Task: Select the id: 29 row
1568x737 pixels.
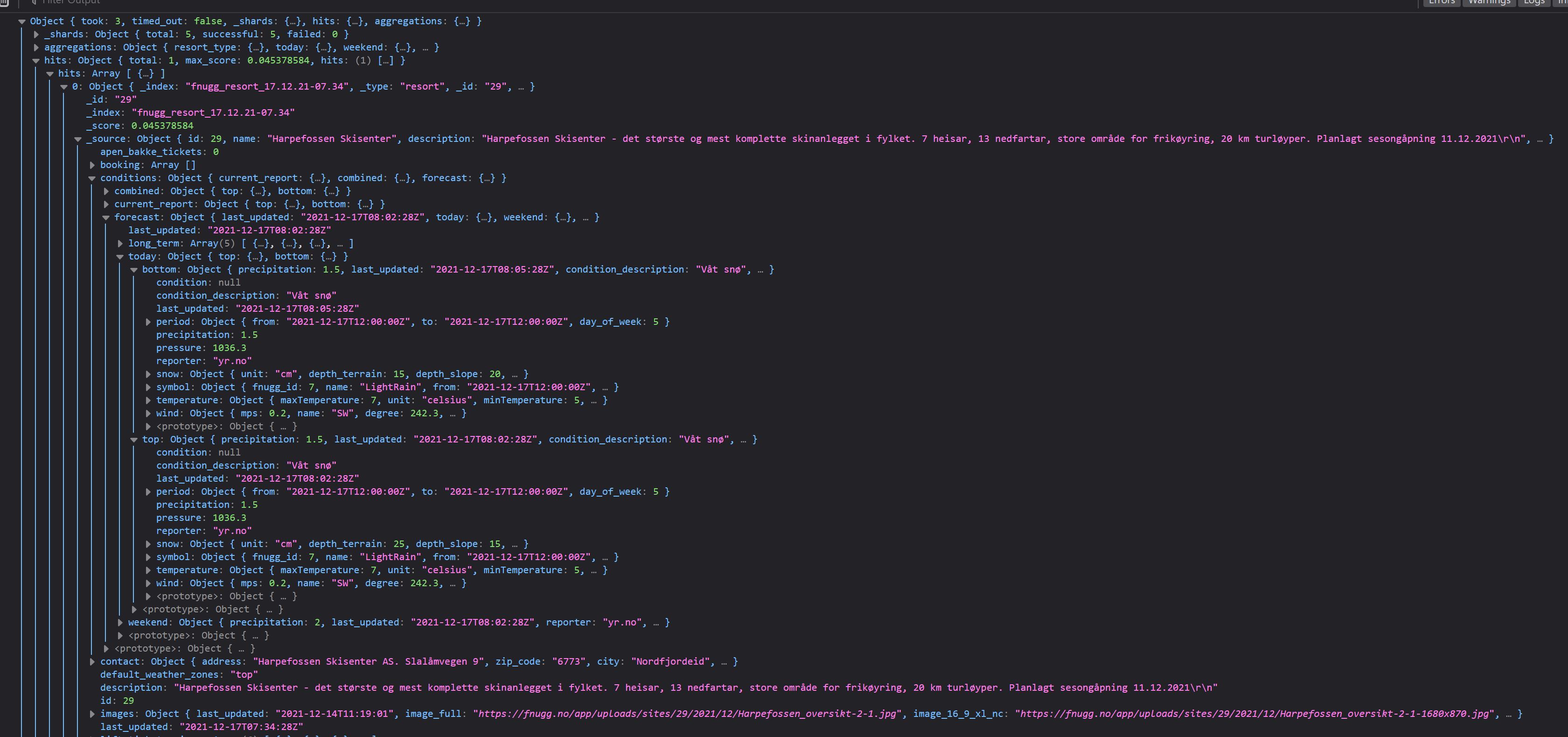Action: [117, 701]
